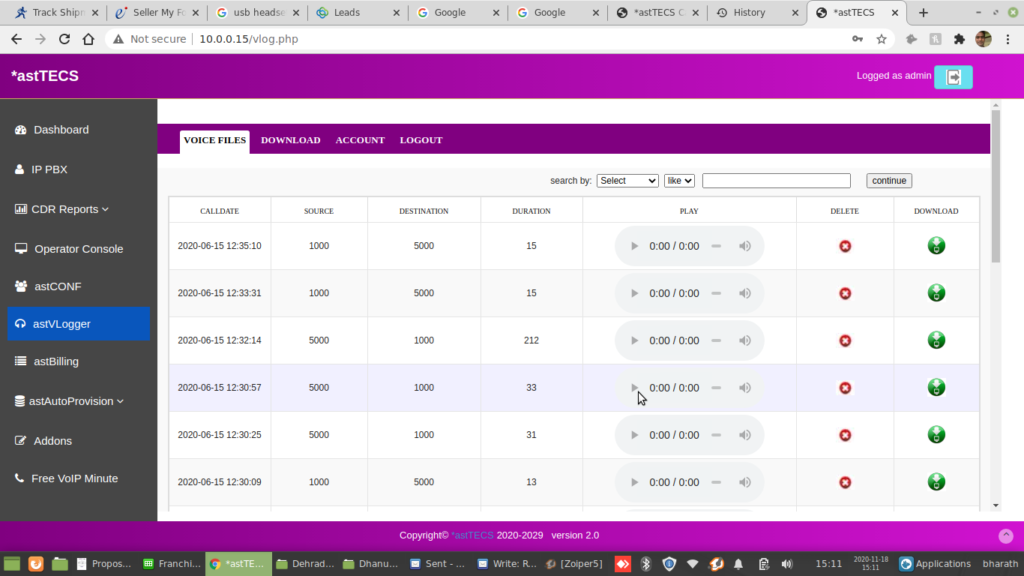
Task: Mute the player on the 12:30:57 row
Action: (745, 388)
